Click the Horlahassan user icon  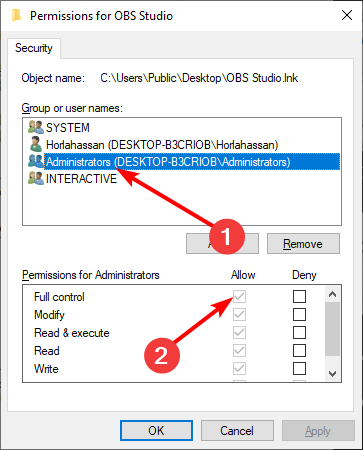point(36,144)
